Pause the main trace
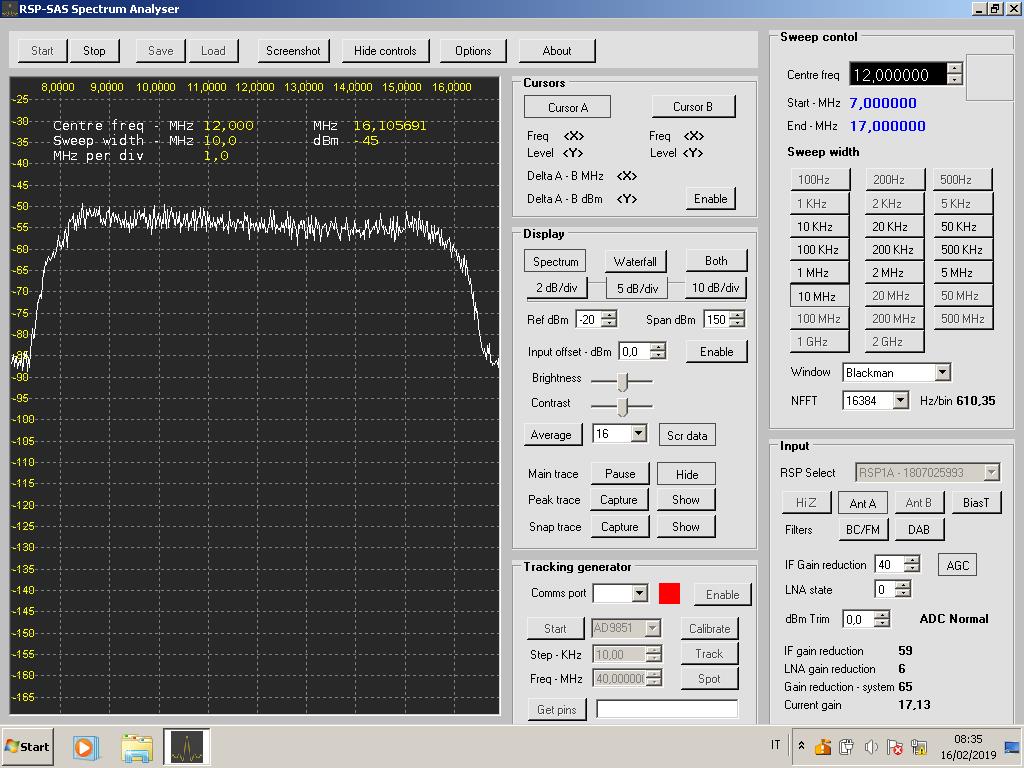The width and height of the screenshot is (1024, 768). [620, 473]
